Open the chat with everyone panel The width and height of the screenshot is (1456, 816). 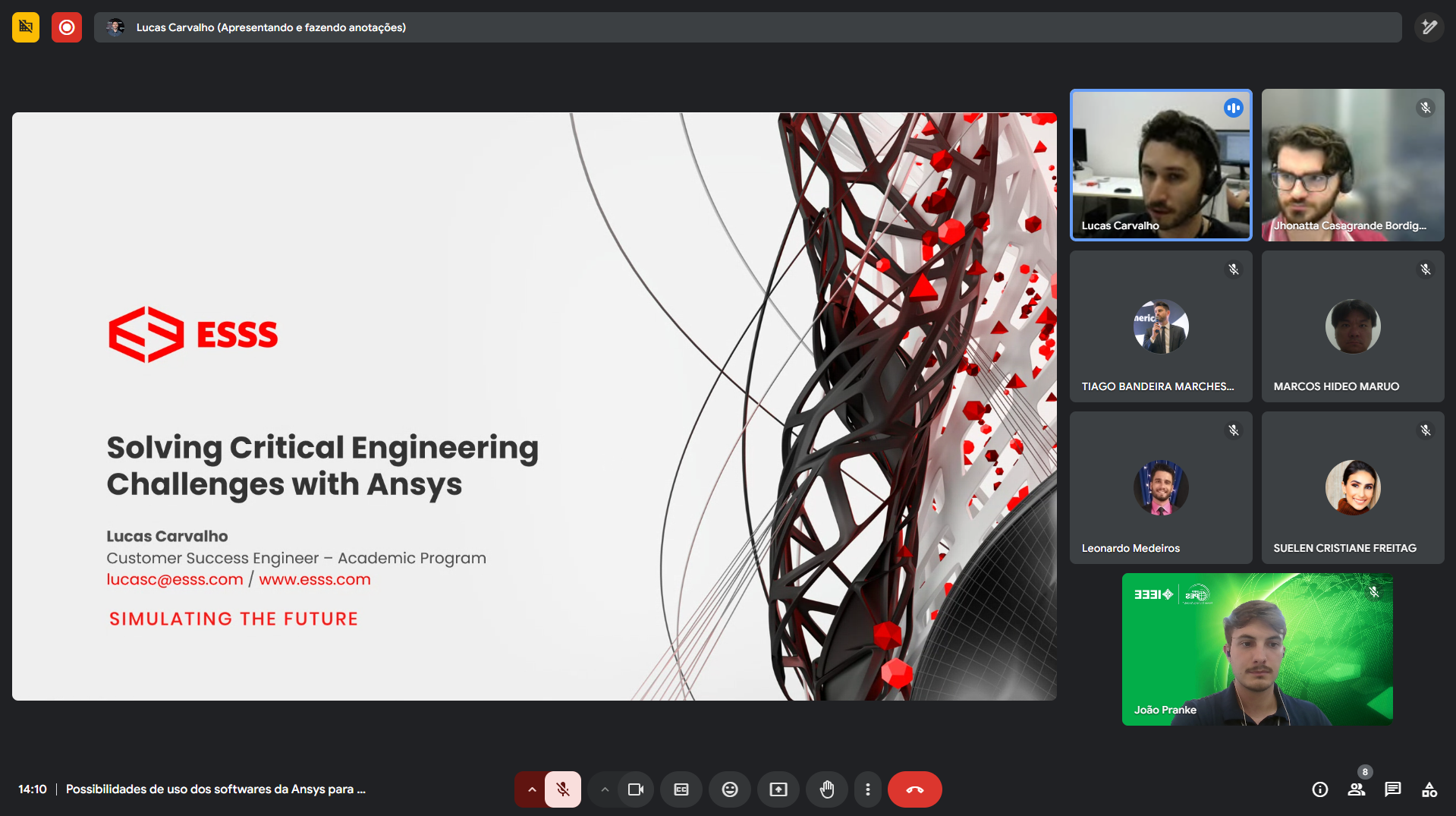coord(1393,789)
